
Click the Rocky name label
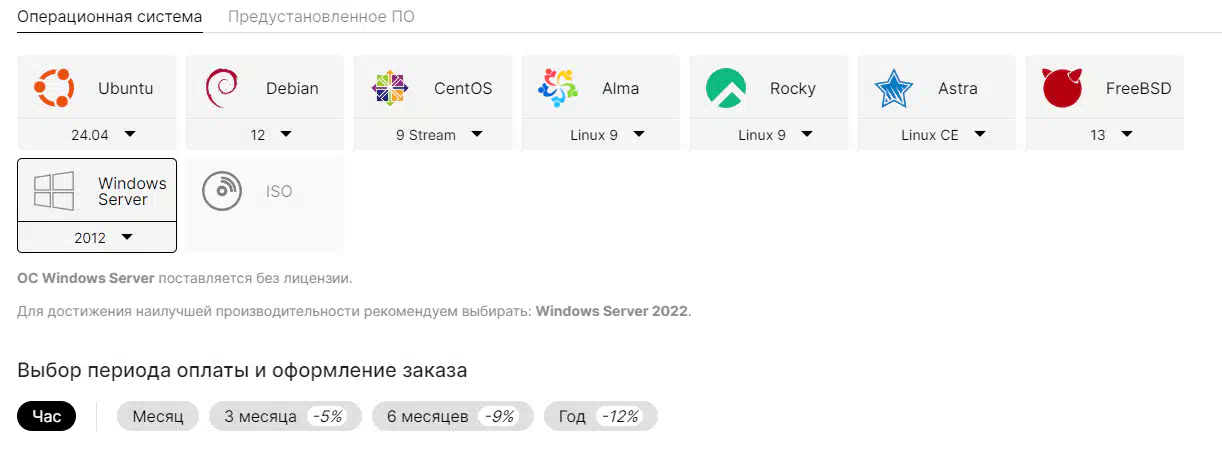pyautogui.click(x=793, y=88)
